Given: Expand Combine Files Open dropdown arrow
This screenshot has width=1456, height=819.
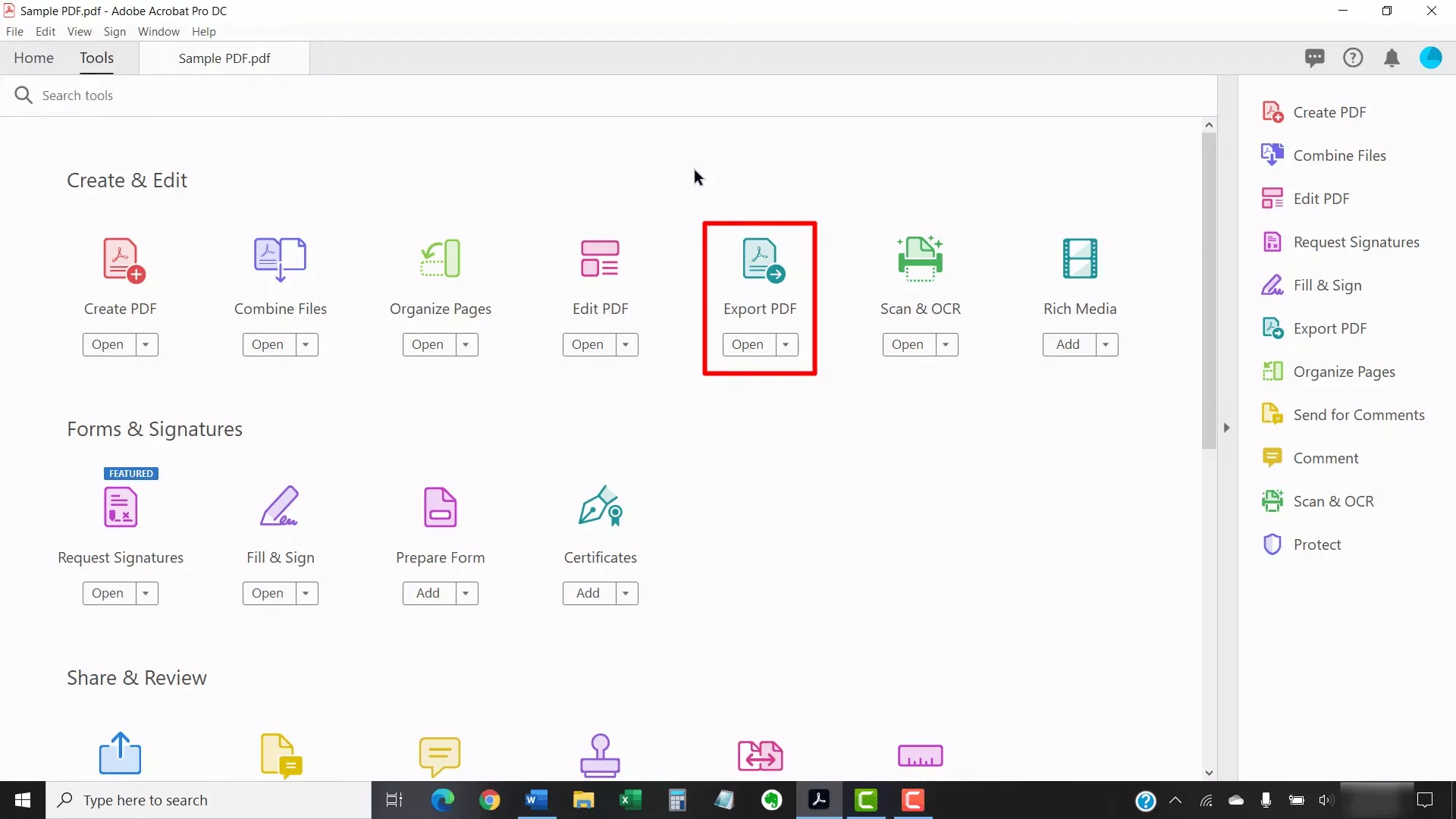Looking at the screenshot, I should 306,344.
